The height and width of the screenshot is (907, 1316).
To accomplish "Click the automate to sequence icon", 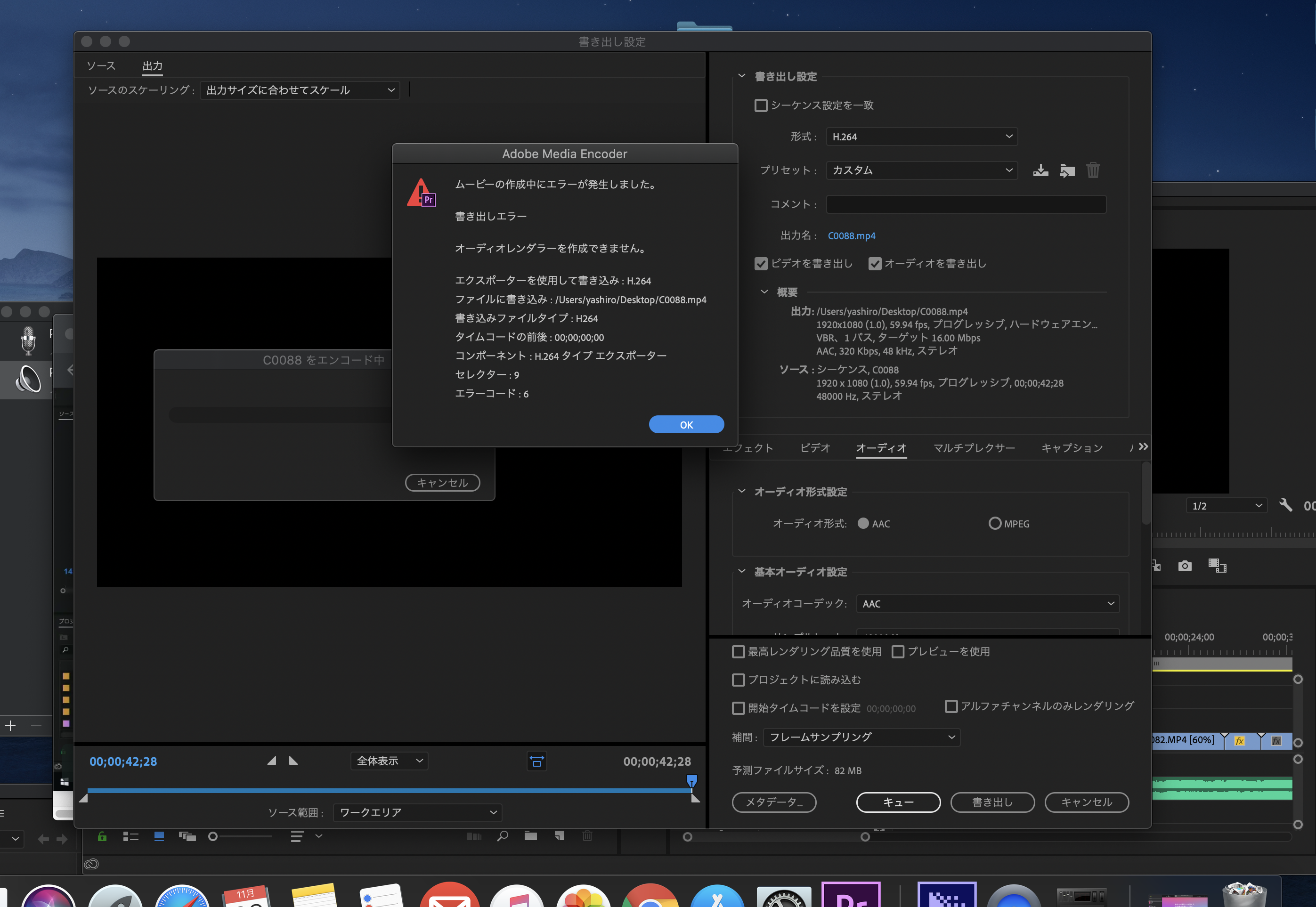I will click(474, 836).
